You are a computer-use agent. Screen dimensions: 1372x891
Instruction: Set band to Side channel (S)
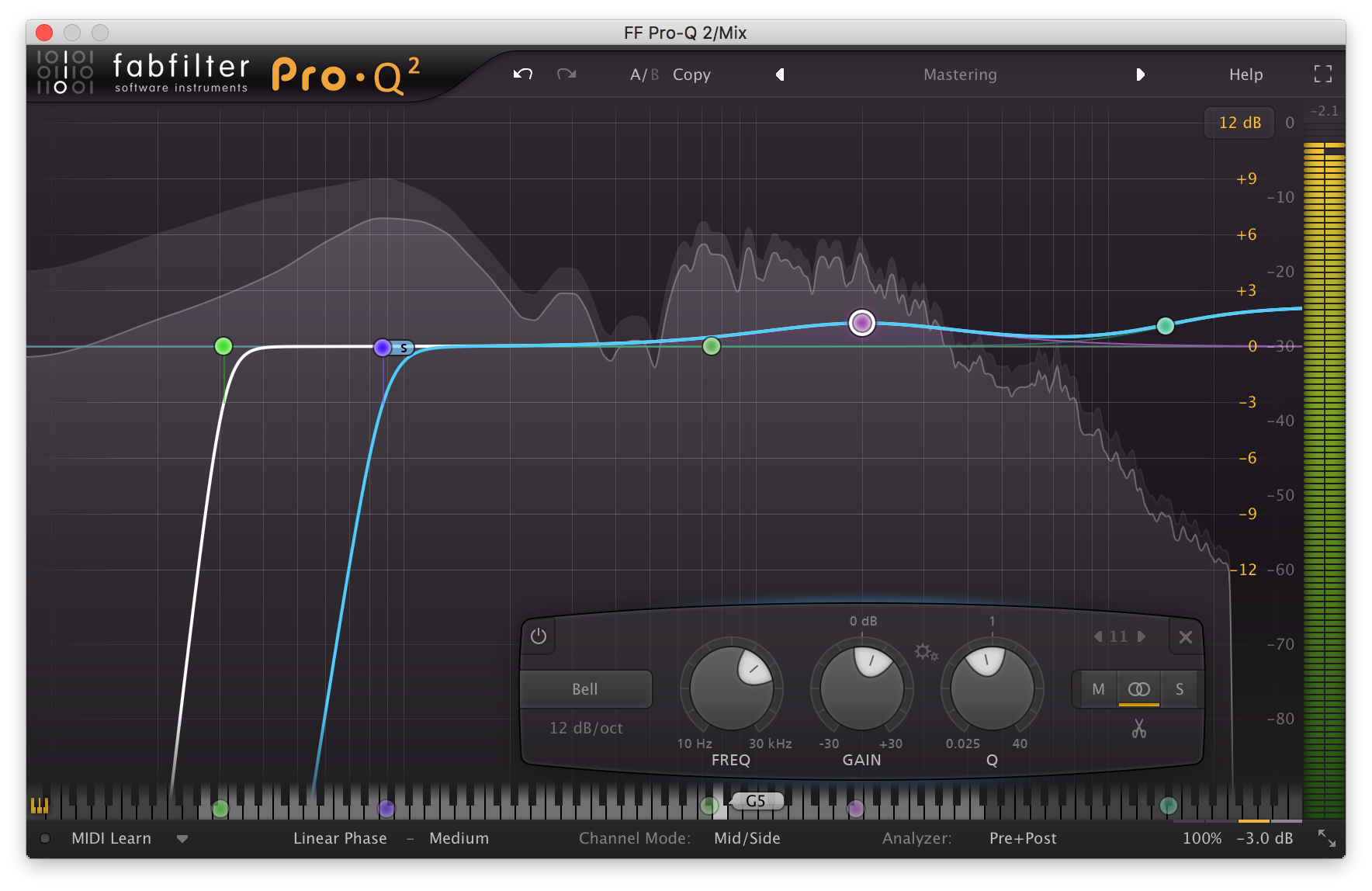[1180, 689]
